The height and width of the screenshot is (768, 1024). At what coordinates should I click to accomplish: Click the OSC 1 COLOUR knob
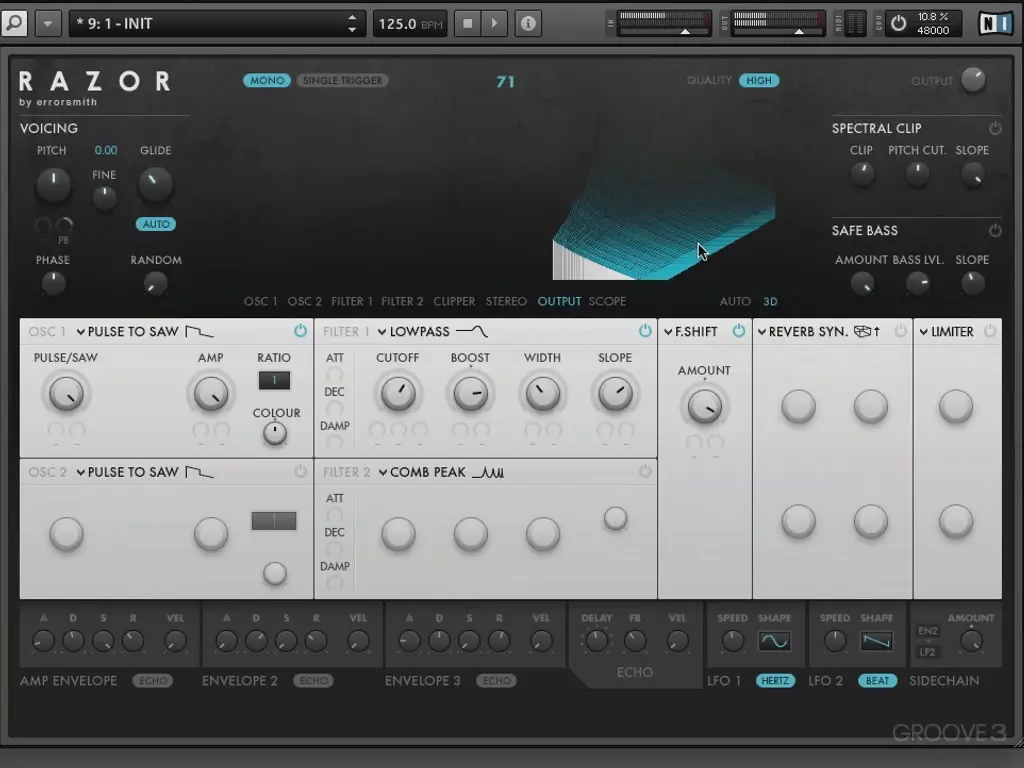point(275,432)
